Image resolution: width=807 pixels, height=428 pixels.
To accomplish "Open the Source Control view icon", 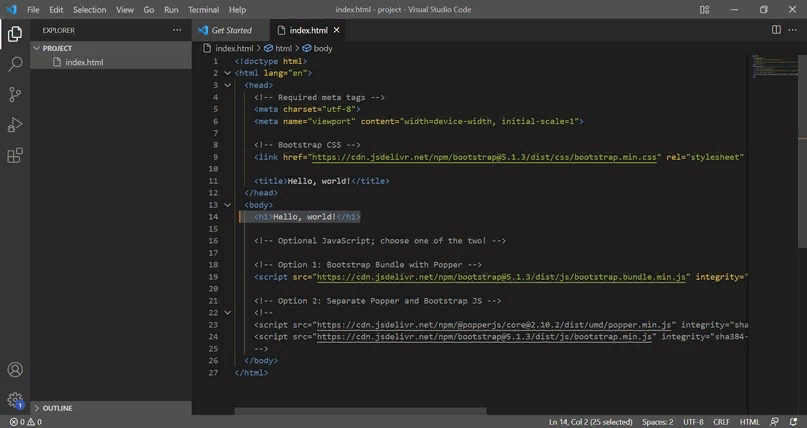I will pyautogui.click(x=15, y=95).
